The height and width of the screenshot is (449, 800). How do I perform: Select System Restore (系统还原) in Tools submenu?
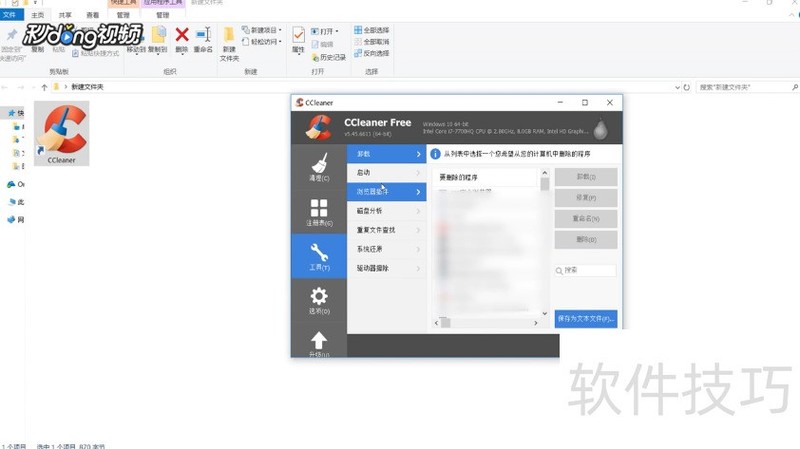click(x=387, y=249)
